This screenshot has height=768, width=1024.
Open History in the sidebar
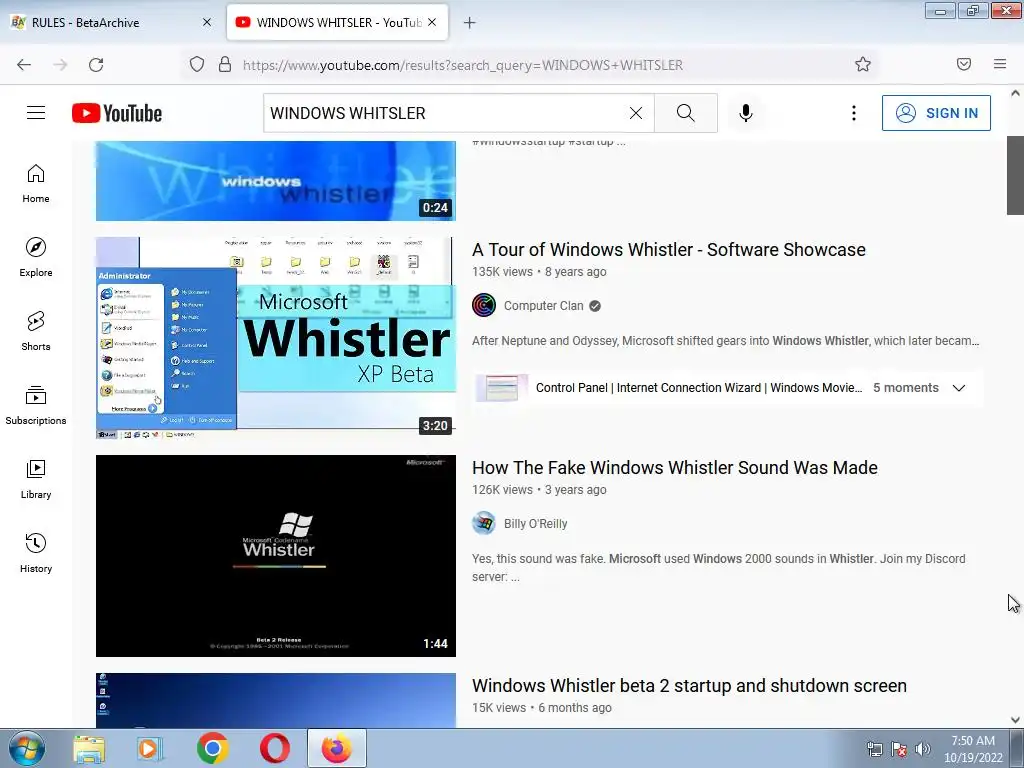[x=36, y=554]
